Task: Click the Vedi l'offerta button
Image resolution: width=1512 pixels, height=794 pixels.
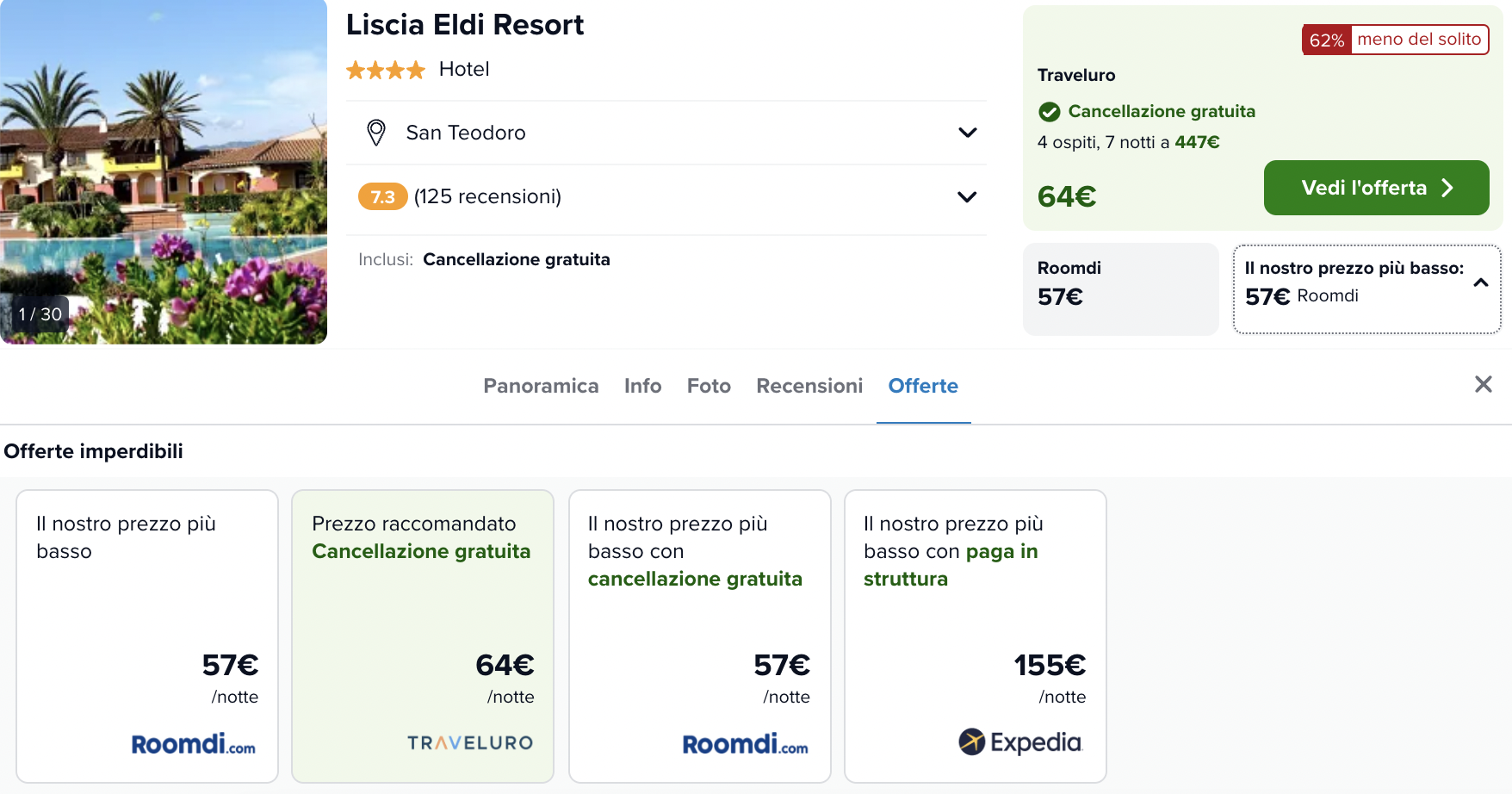Action: (1376, 188)
